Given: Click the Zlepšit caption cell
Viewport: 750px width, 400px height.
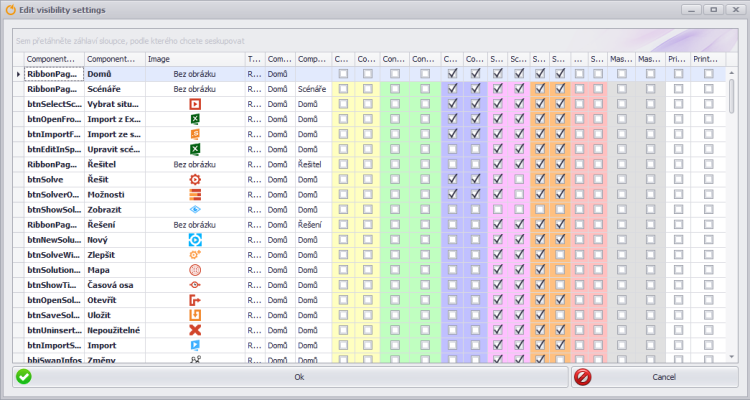Looking at the screenshot, I should pos(115,255).
